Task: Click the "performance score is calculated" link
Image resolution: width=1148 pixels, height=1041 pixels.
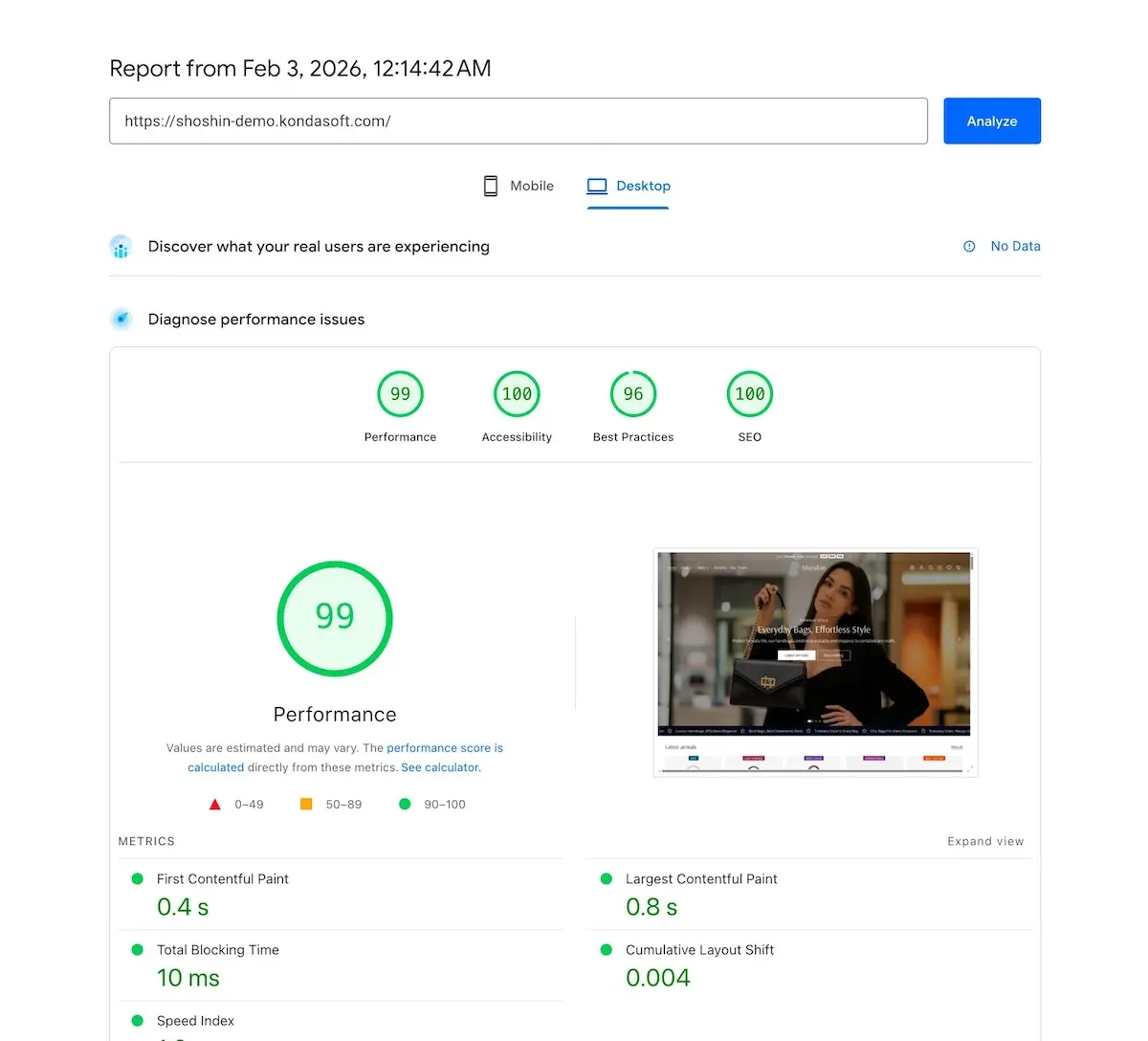Action: coord(445,747)
